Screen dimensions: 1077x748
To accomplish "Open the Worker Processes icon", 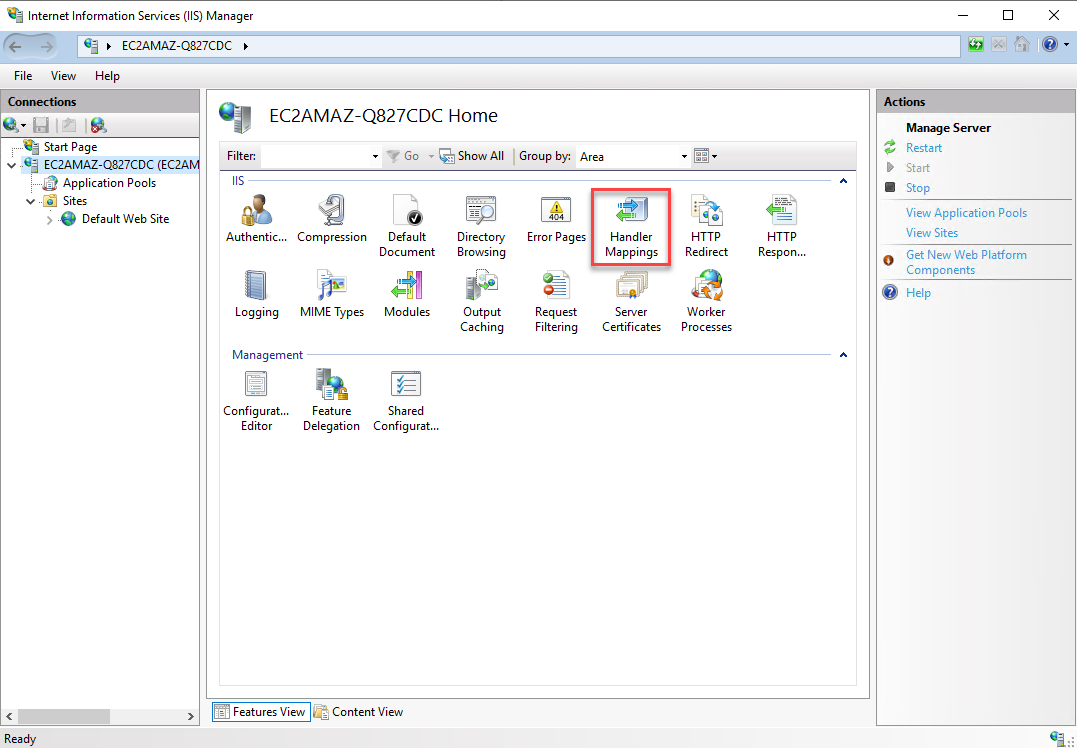I will 706,301.
